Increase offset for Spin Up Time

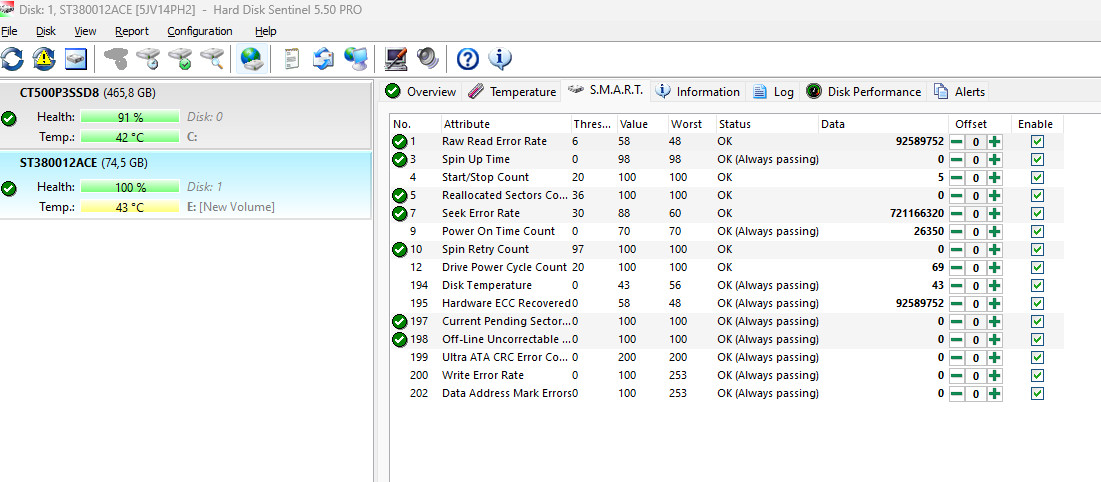994,160
